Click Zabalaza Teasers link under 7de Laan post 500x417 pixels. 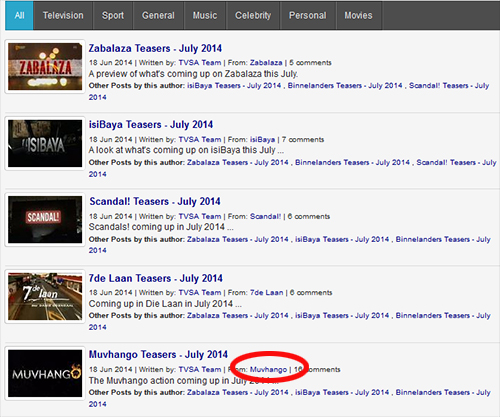click(x=238, y=315)
